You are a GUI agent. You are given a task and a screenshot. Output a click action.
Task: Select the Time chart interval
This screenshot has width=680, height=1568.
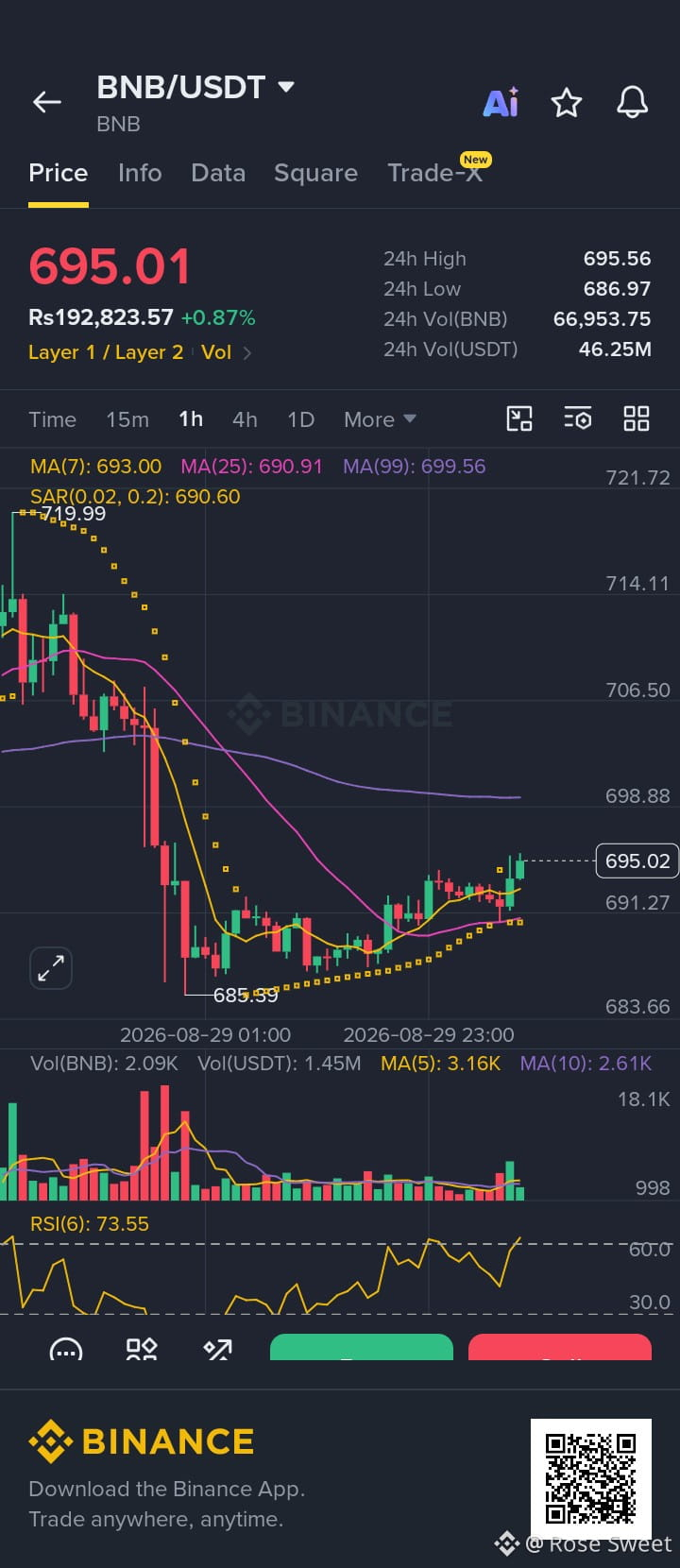coord(52,419)
